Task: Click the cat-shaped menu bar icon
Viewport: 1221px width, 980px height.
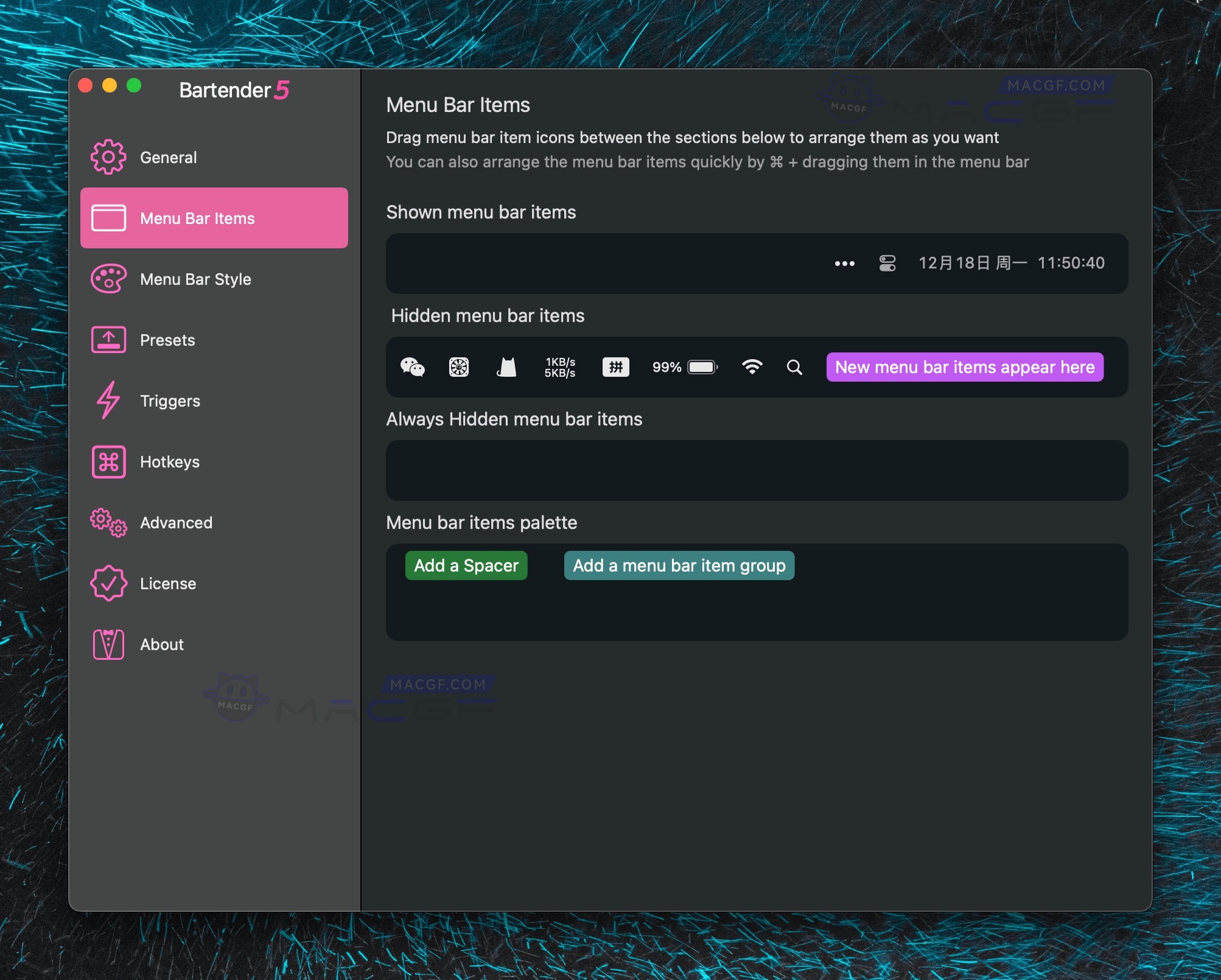Action: [506, 367]
